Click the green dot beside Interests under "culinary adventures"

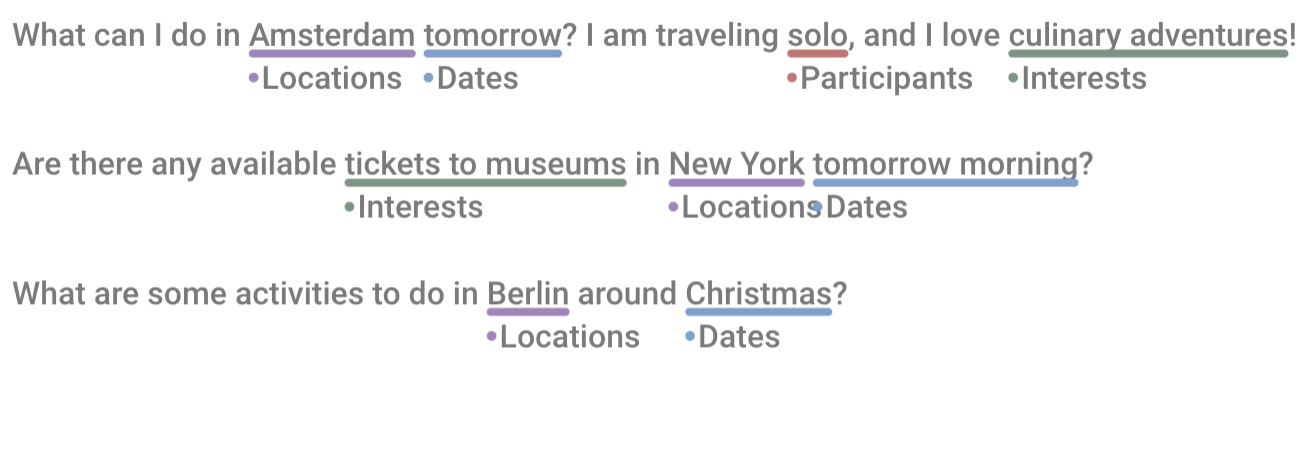click(x=1013, y=77)
